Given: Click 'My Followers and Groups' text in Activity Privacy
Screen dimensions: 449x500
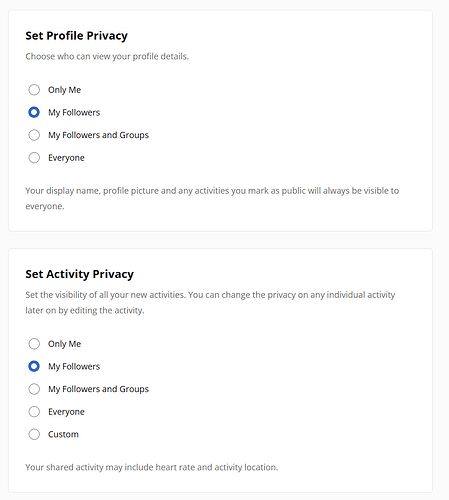Looking at the screenshot, I should [x=98, y=389].
